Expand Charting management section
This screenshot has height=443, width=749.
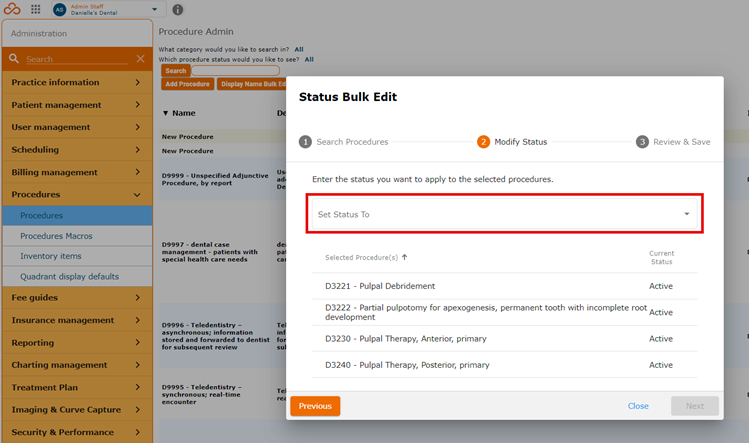click(77, 365)
